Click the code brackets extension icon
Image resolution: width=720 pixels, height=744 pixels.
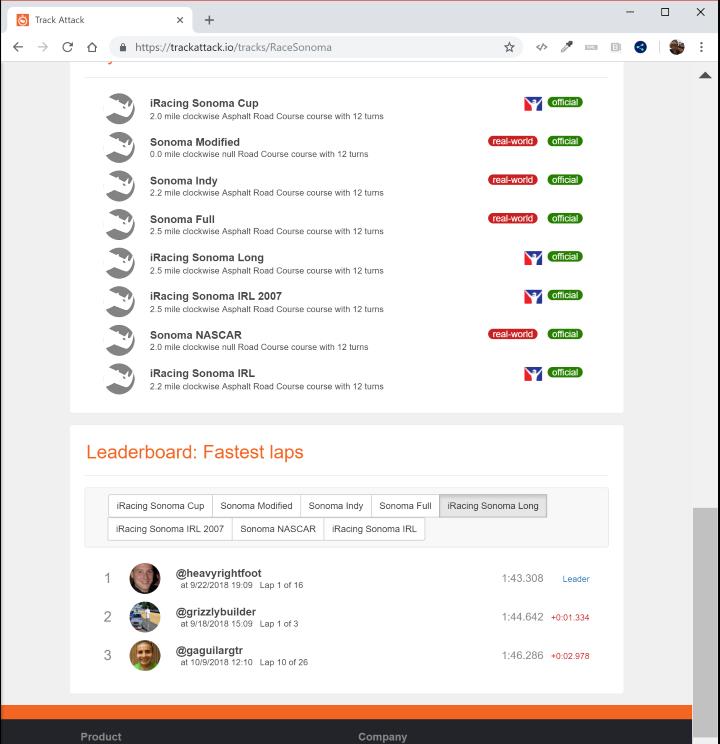tap(541, 47)
